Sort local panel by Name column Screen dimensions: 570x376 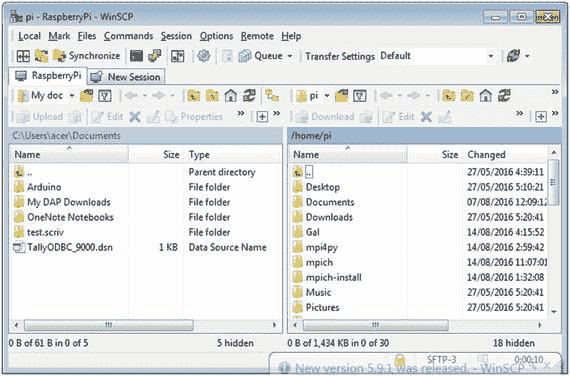[x=69, y=155]
